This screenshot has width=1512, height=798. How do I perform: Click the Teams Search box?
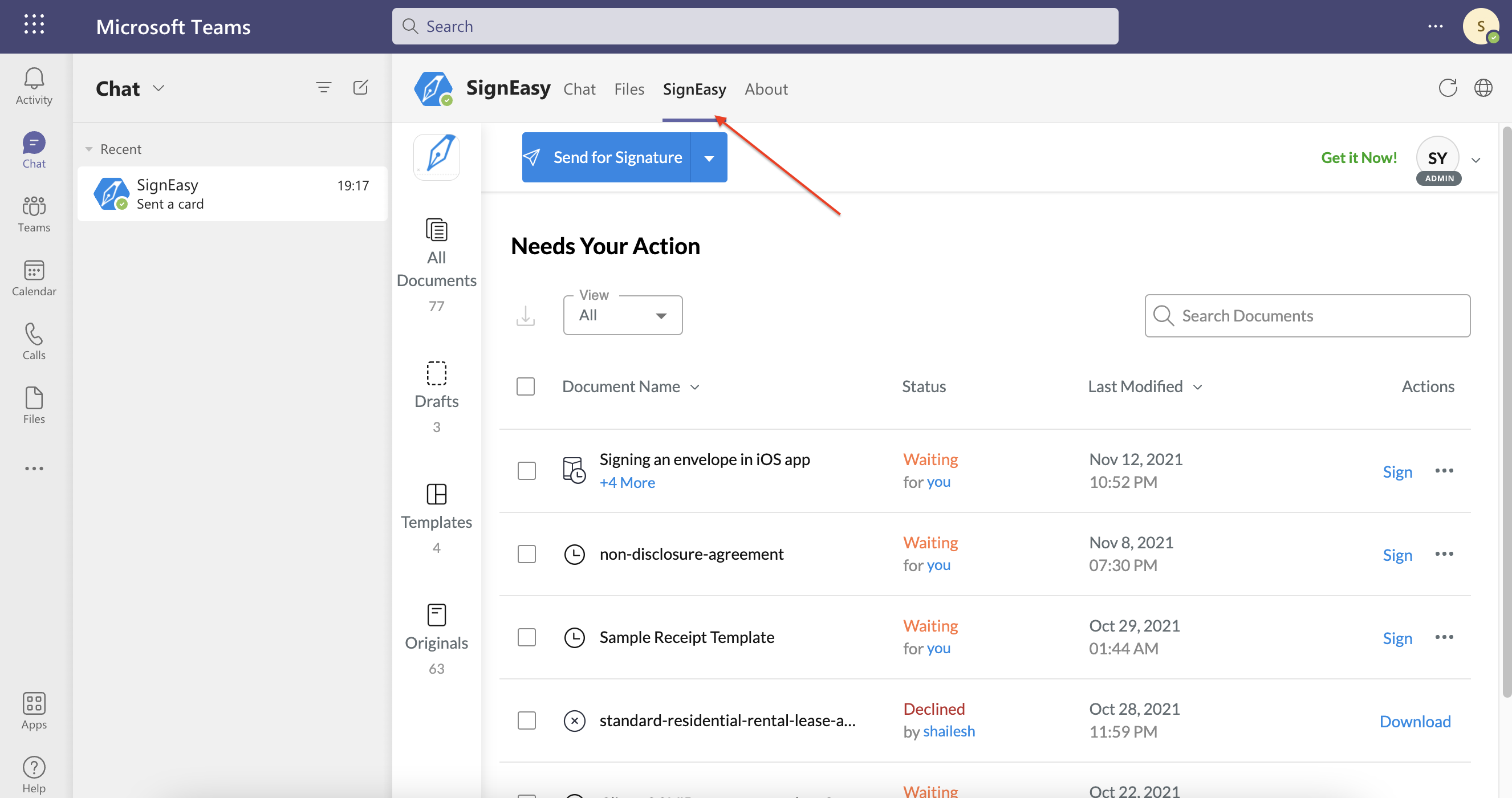(x=755, y=26)
